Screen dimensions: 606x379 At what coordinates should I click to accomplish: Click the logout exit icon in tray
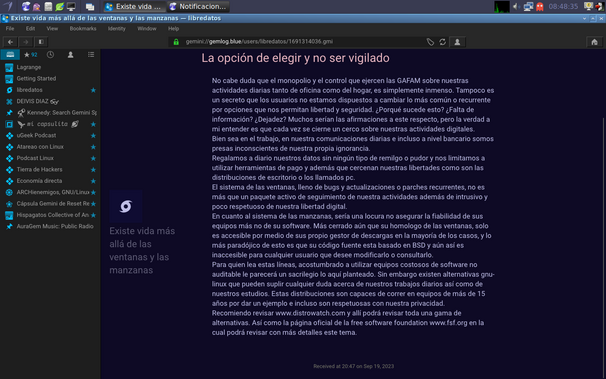599,6
